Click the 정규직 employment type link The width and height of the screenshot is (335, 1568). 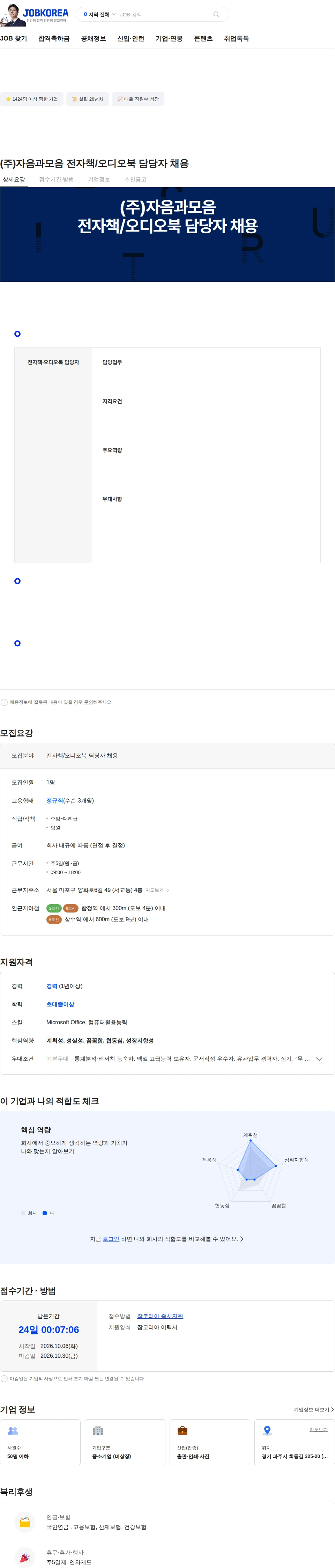click(55, 800)
